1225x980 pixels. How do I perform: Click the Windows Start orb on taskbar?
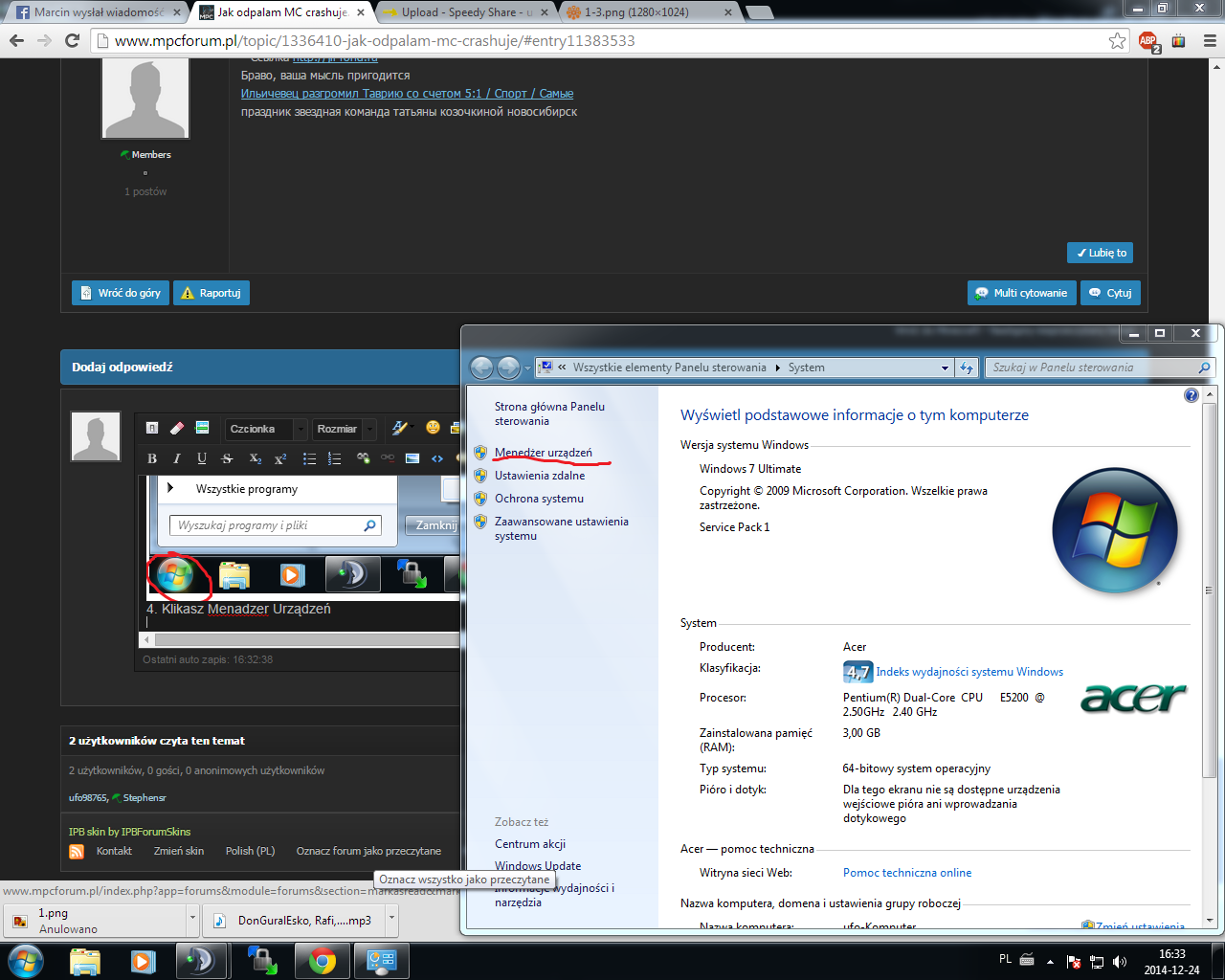[25, 961]
